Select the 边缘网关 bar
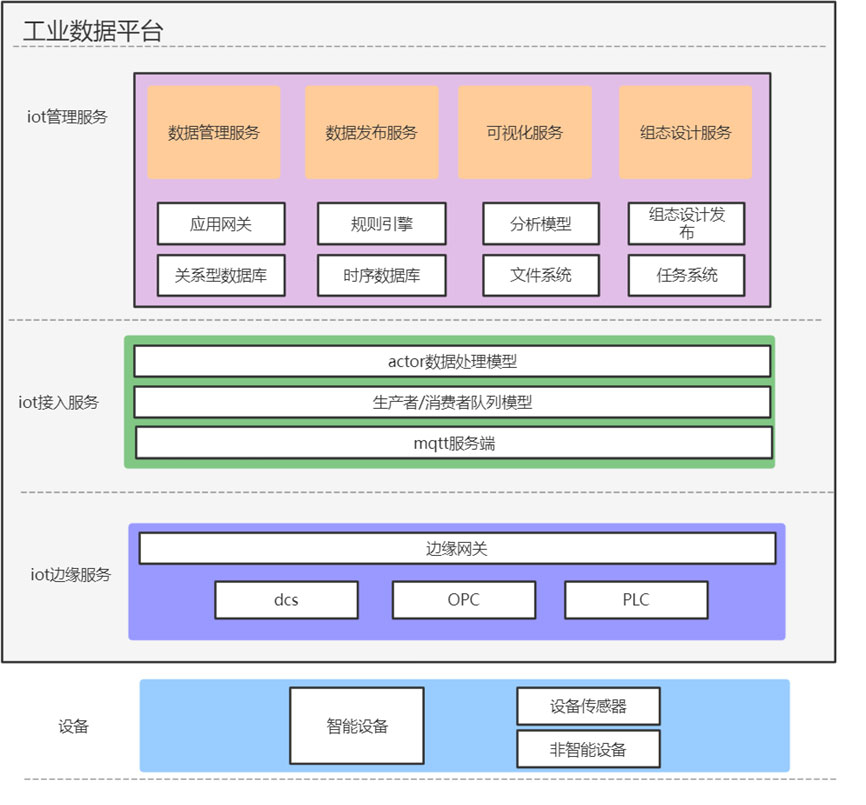866x805 pixels. click(457, 548)
